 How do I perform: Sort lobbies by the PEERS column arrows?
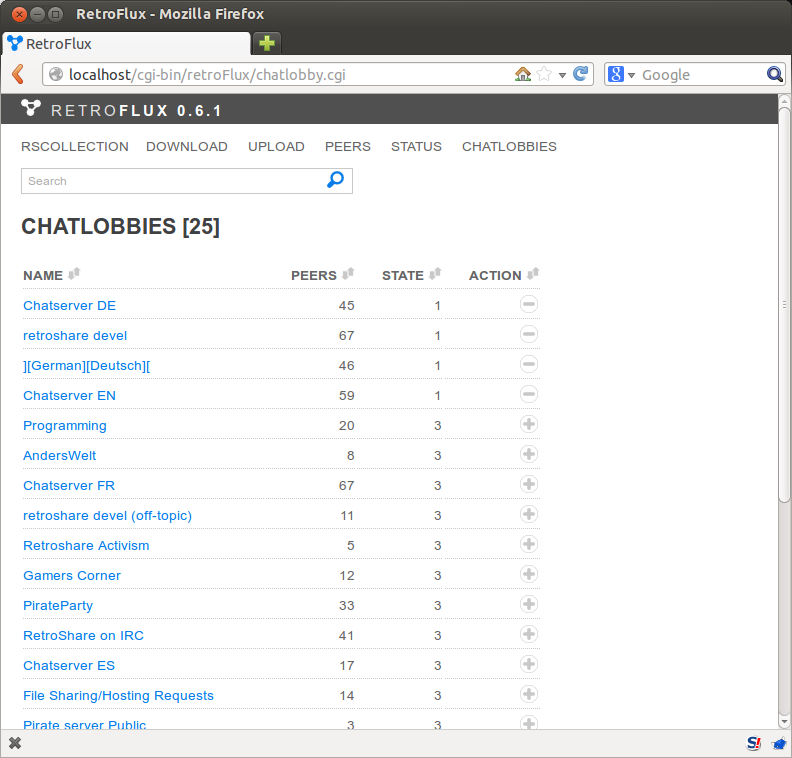[x=348, y=274]
